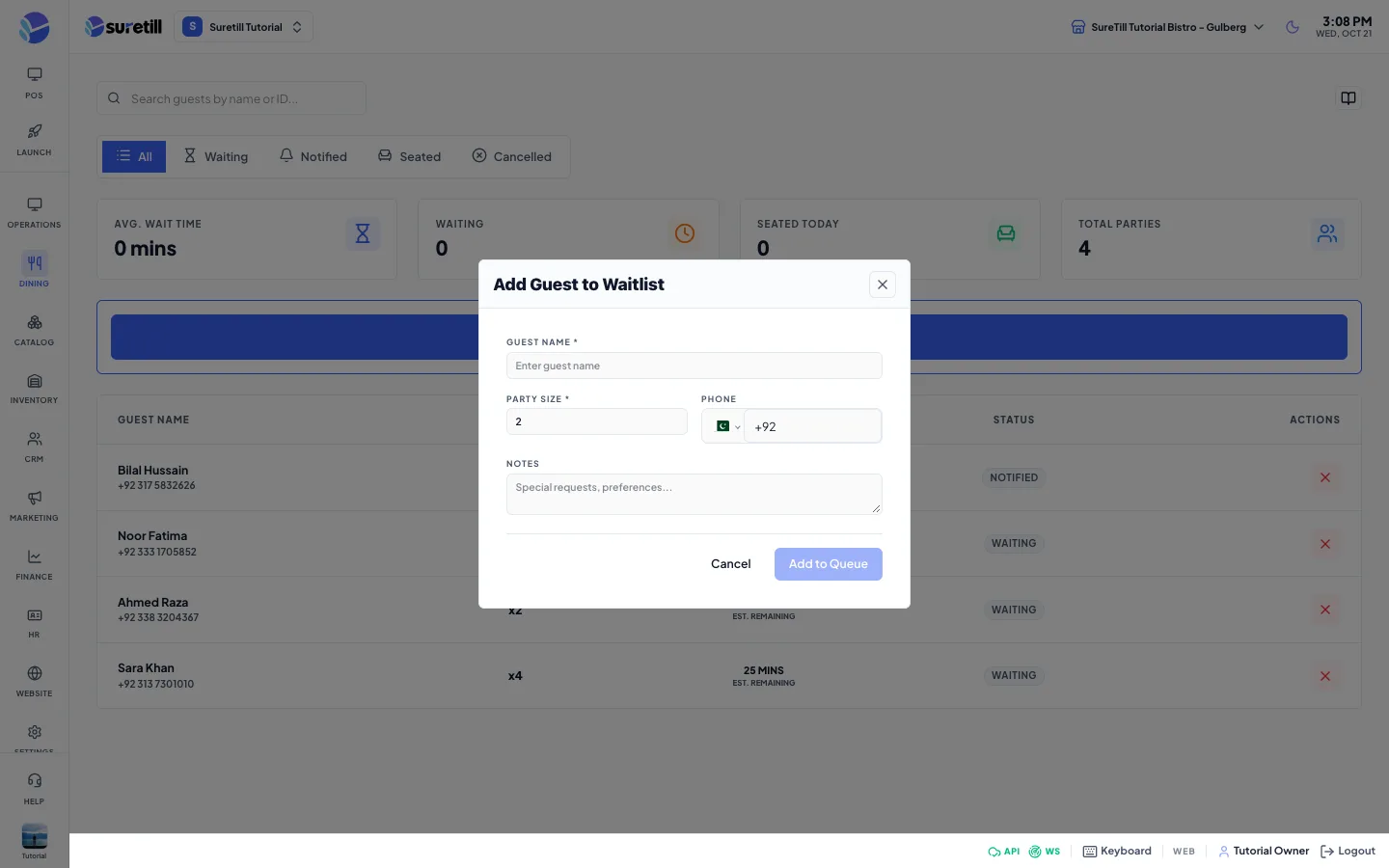Viewport: 1389px width, 868px height.
Task: Cancel Ahmed Raza's waitlist entry
Action: click(1324, 610)
